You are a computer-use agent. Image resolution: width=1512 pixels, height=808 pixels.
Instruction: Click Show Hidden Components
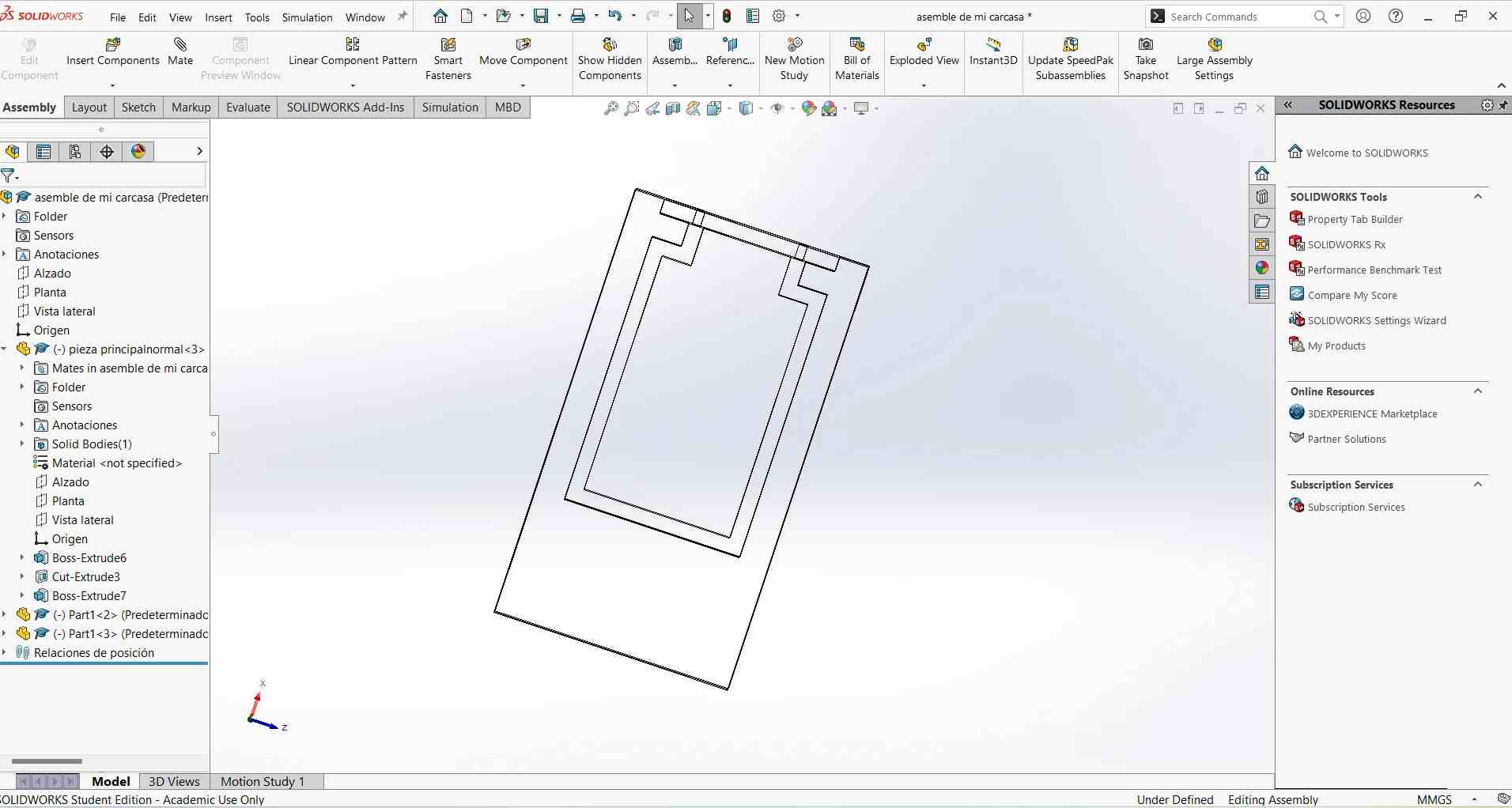(x=610, y=59)
